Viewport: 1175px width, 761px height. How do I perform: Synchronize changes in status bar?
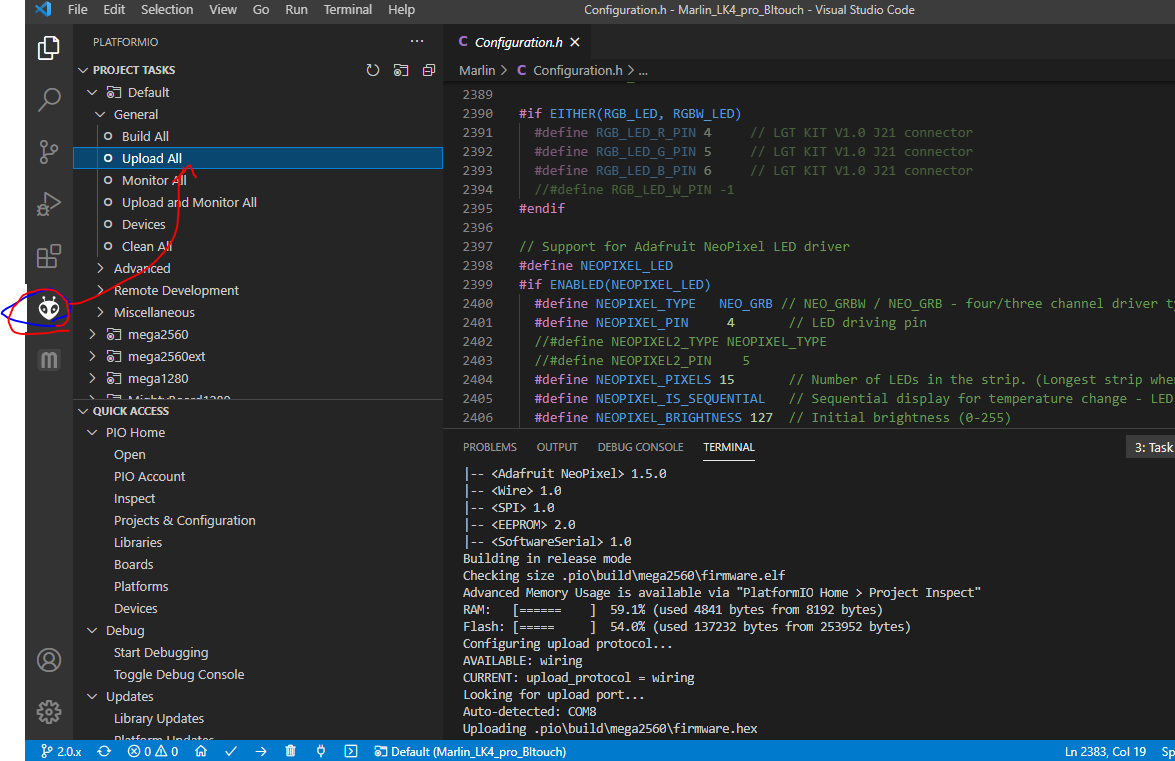click(x=104, y=751)
